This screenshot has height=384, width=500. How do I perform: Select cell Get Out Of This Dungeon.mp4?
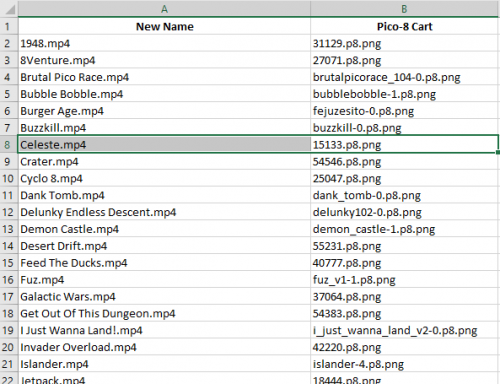point(164,314)
